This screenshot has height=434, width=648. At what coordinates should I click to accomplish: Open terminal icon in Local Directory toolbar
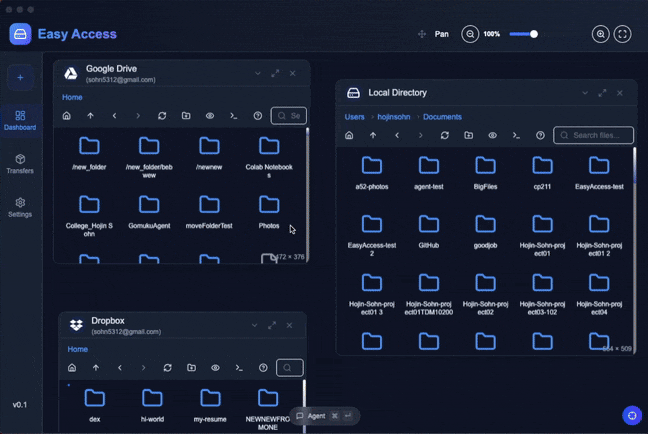pyautogui.click(x=516, y=135)
